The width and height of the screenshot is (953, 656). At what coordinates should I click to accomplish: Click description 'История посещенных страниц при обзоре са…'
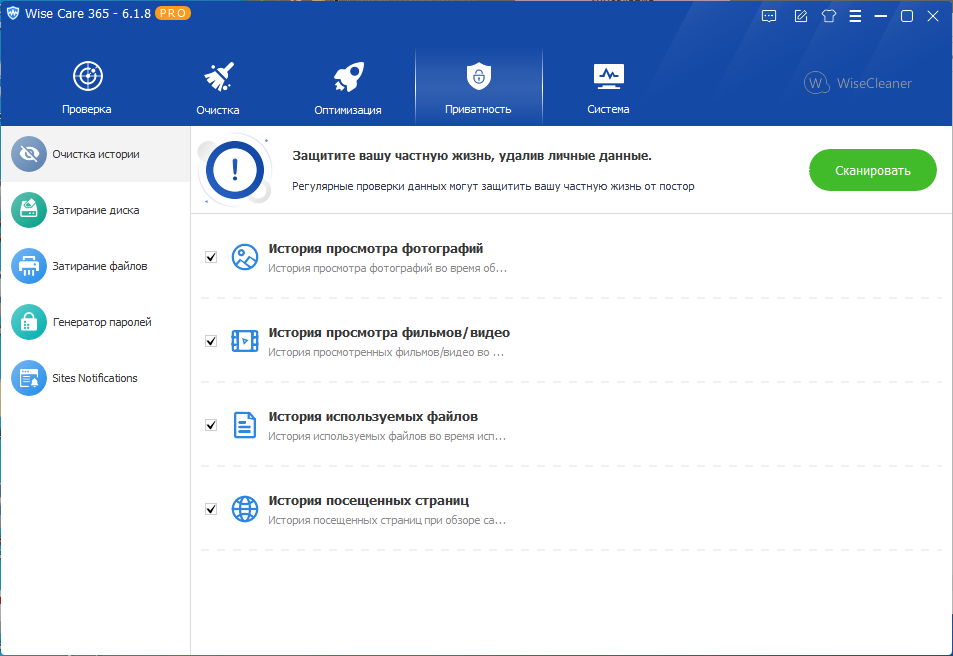coord(387,520)
